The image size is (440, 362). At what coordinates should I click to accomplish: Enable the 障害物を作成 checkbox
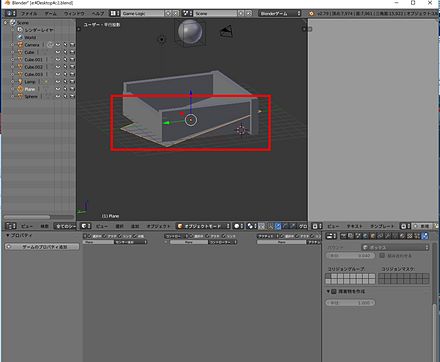pyautogui.click(x=334, y=292)
